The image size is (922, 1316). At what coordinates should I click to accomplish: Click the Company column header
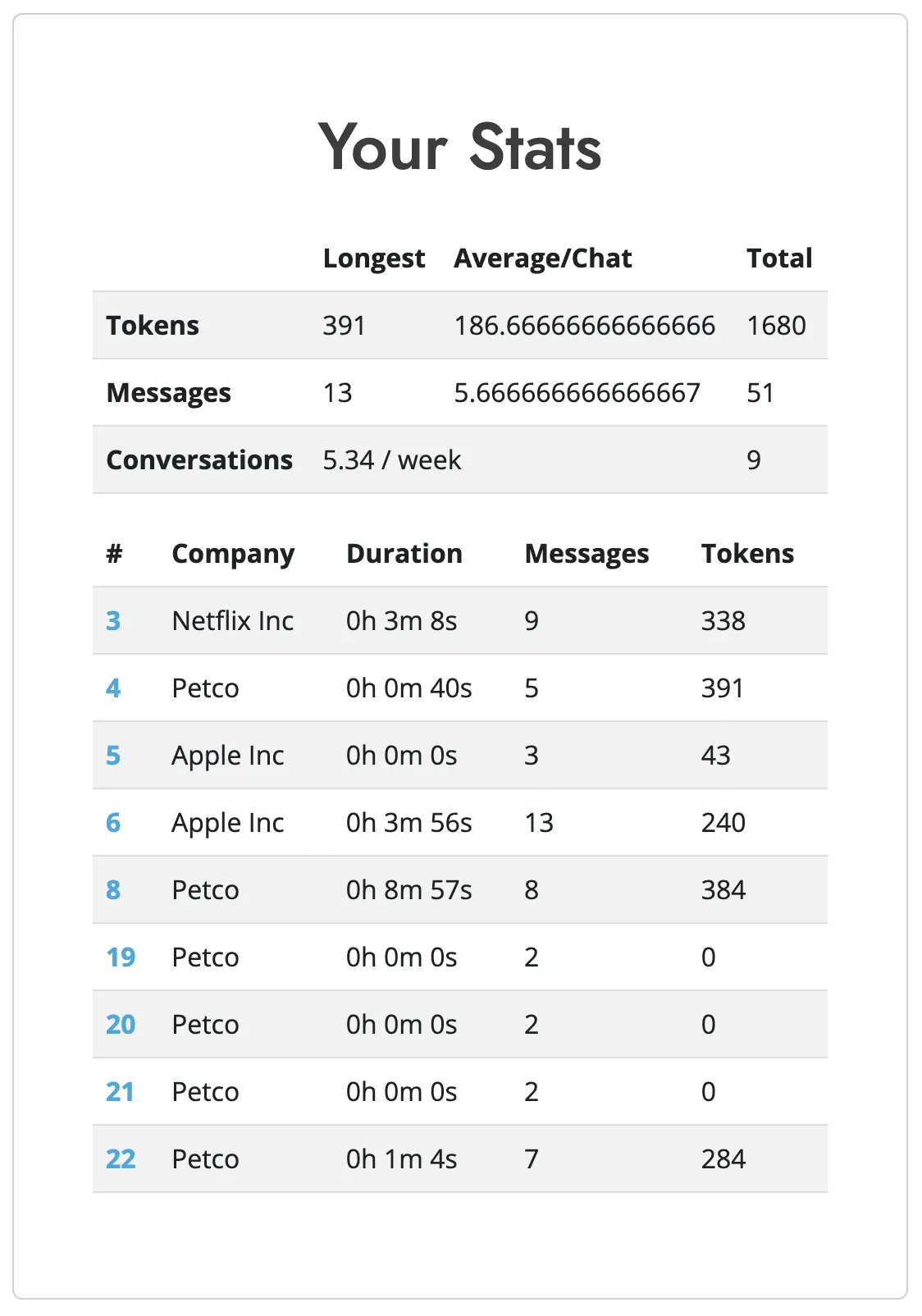[x=233, y=554]
